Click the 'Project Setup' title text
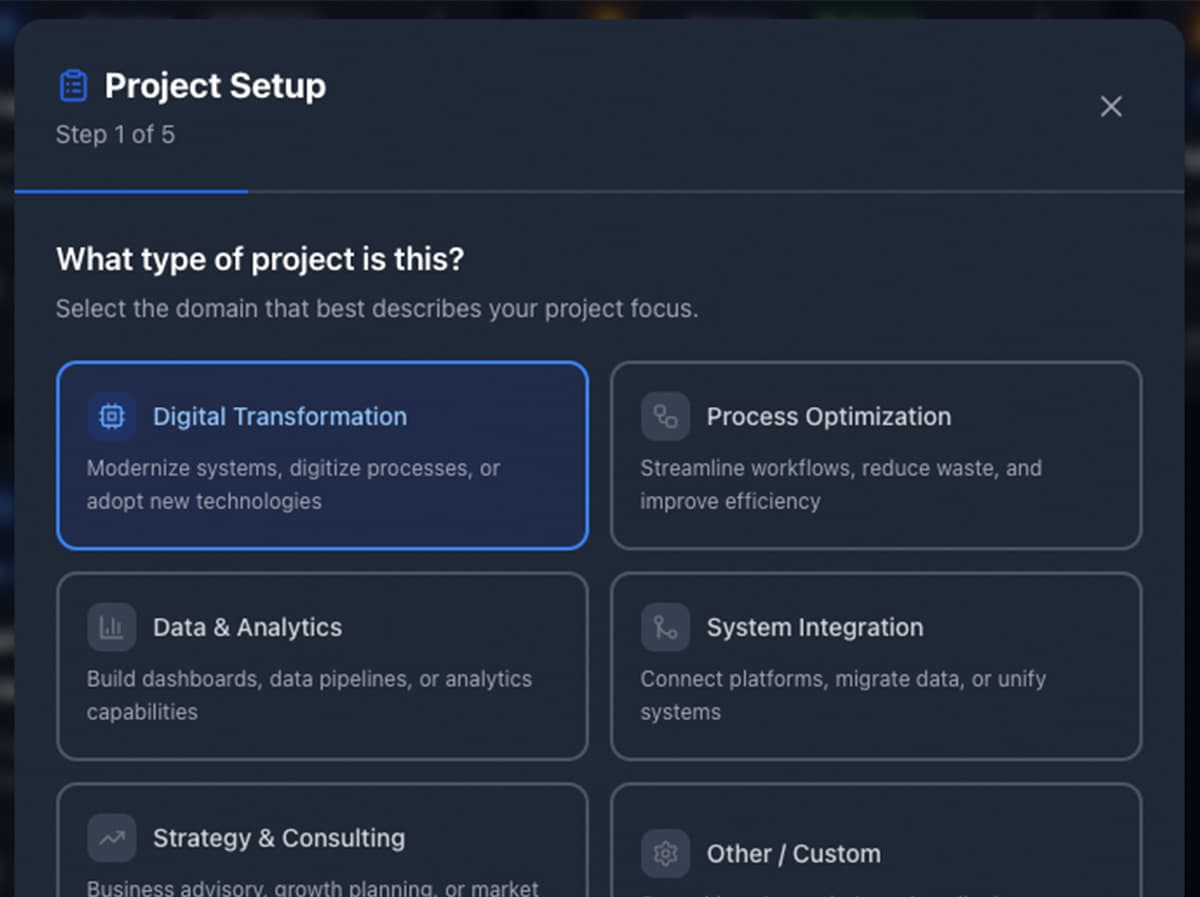The width and height of the screenshot is (1200, 897). [x=215, y=86]
